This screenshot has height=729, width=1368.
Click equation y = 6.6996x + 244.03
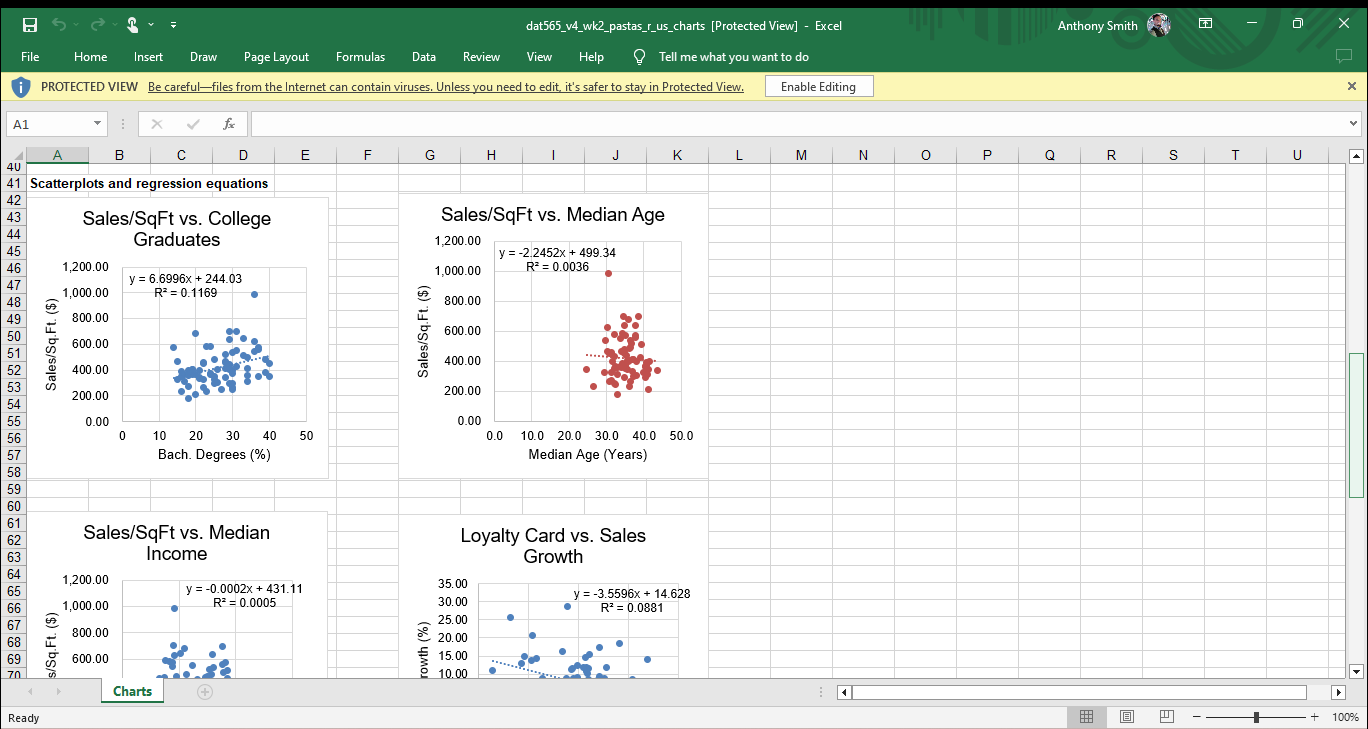tap(185, 279)
